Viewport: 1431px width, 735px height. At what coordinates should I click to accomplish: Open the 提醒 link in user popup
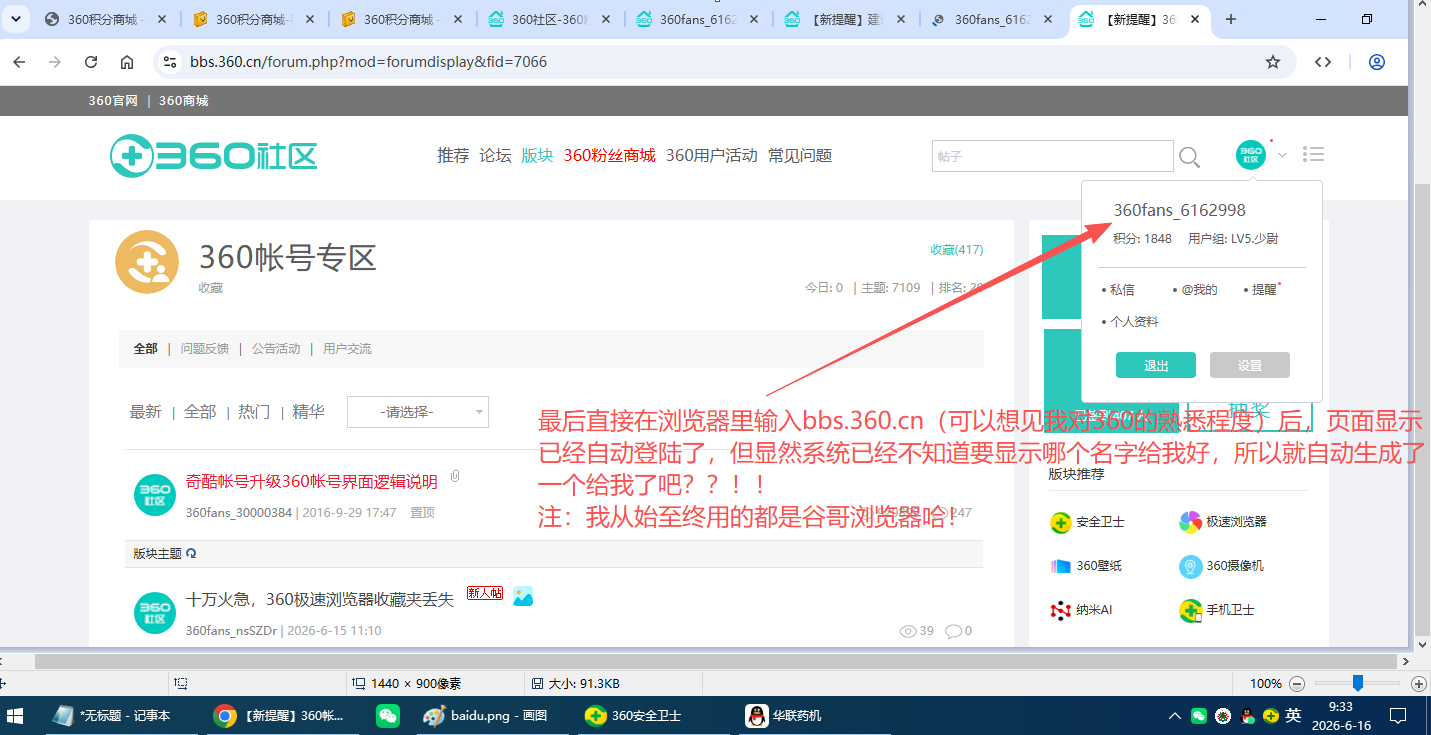click(x=1265, y=290)
